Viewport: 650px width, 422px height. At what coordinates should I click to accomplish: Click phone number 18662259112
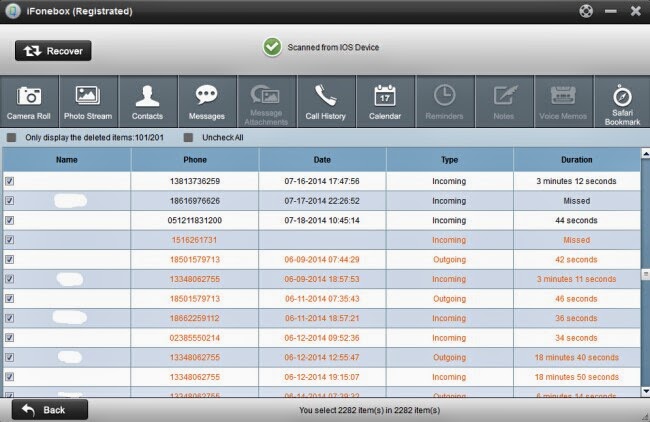coord(195,318)
